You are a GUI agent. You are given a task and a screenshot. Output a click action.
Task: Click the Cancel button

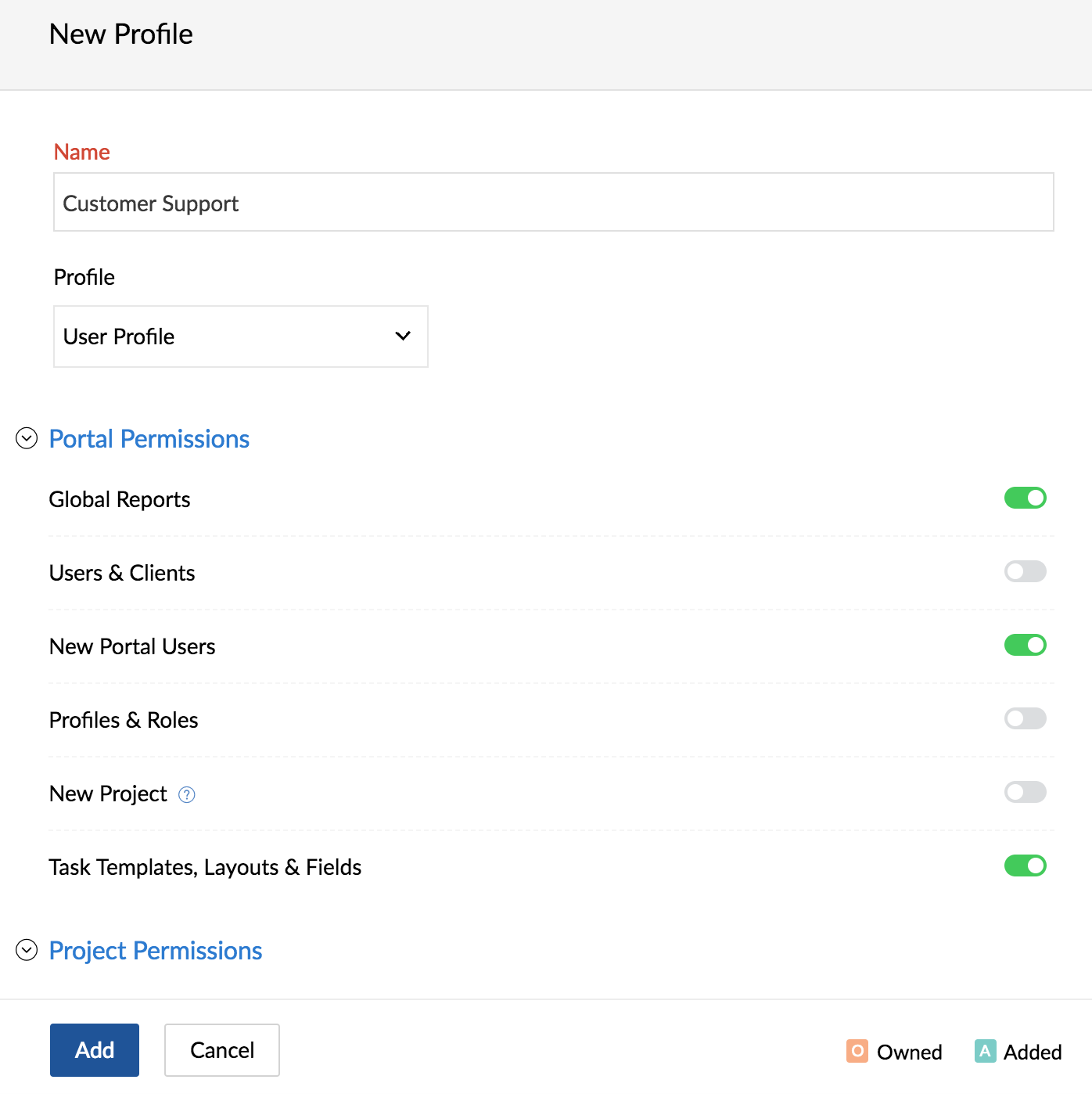[222, 1050]
